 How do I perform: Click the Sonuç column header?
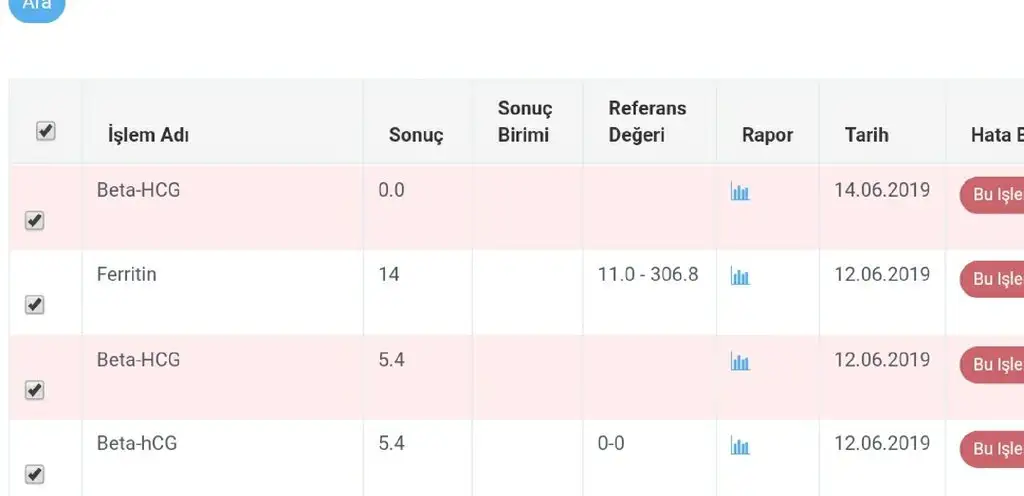tap(415, 135)
